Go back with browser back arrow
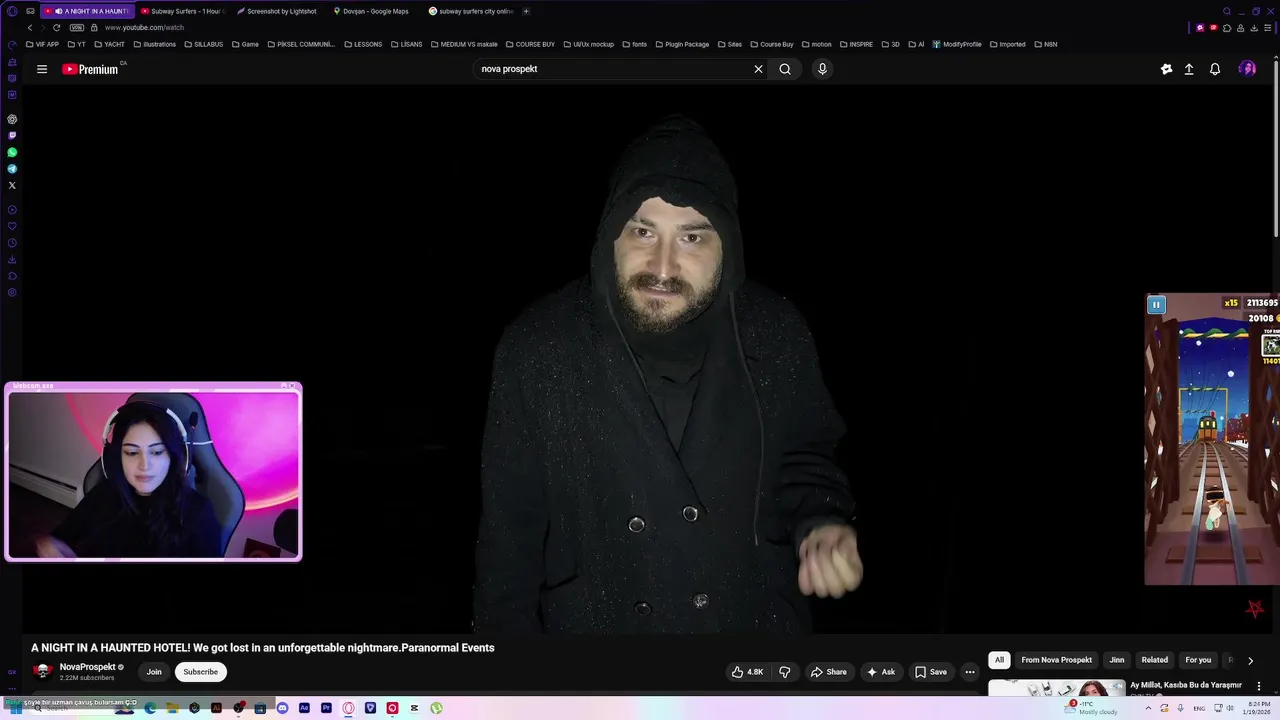The height and width of the screenshot is (720, 1280). [29, 27]
